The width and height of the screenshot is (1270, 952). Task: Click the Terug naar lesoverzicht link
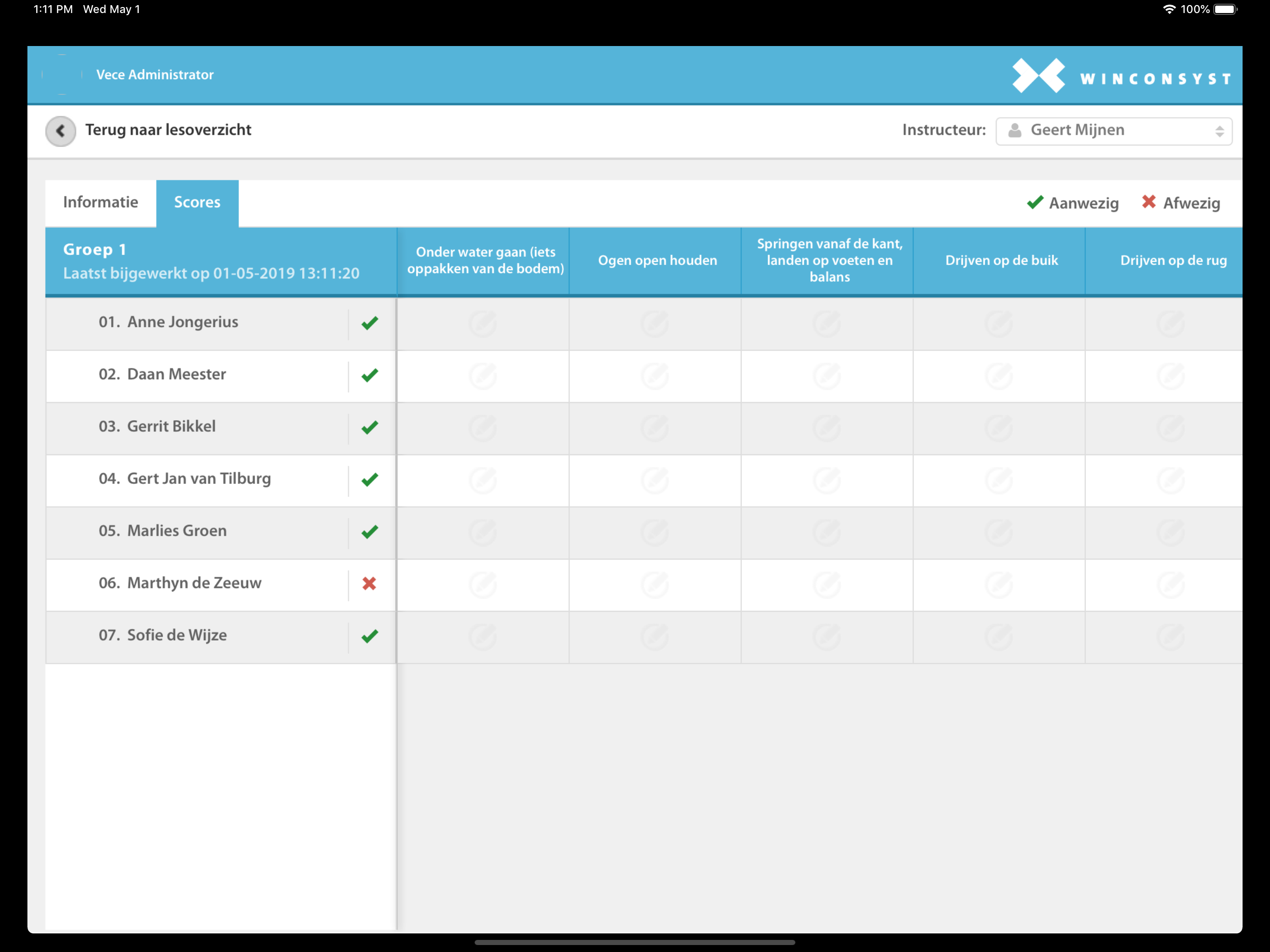coord(168,130)
